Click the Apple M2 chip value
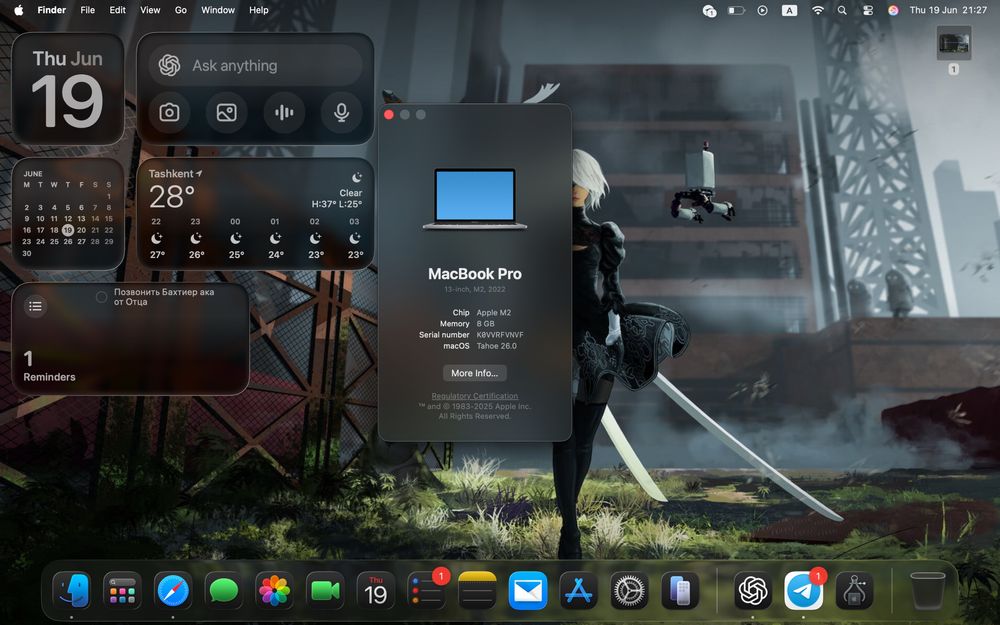This screenshot has height=625, width=1000. 494,312
